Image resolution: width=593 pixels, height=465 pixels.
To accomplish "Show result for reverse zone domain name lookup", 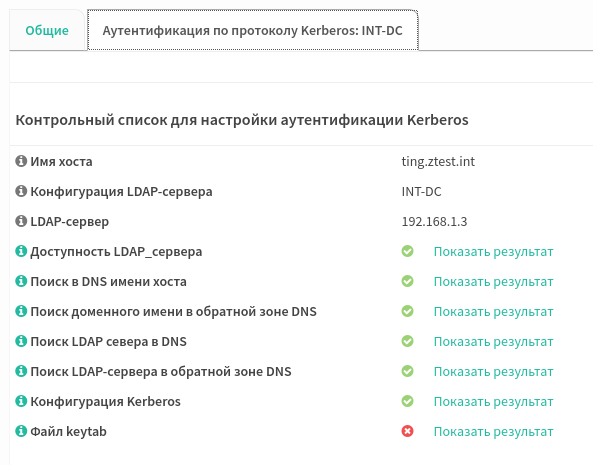I will tap(493, 312).
